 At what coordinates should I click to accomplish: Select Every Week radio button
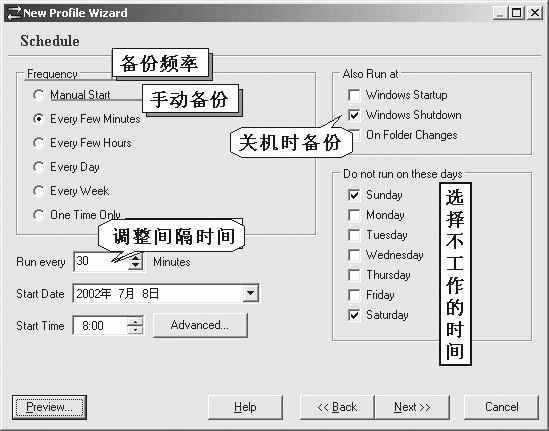[38, 191]
